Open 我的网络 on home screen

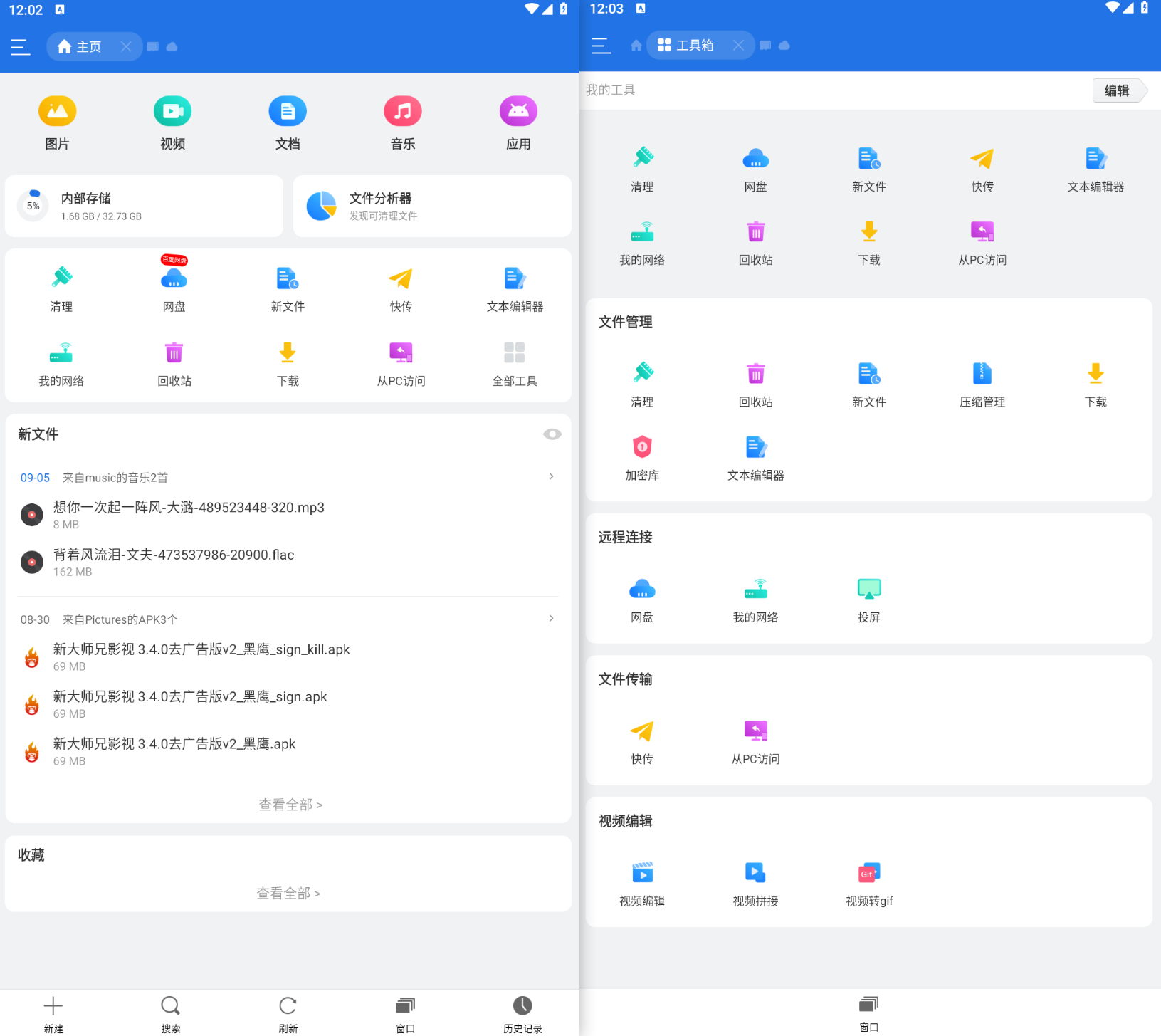pos(61,364)
